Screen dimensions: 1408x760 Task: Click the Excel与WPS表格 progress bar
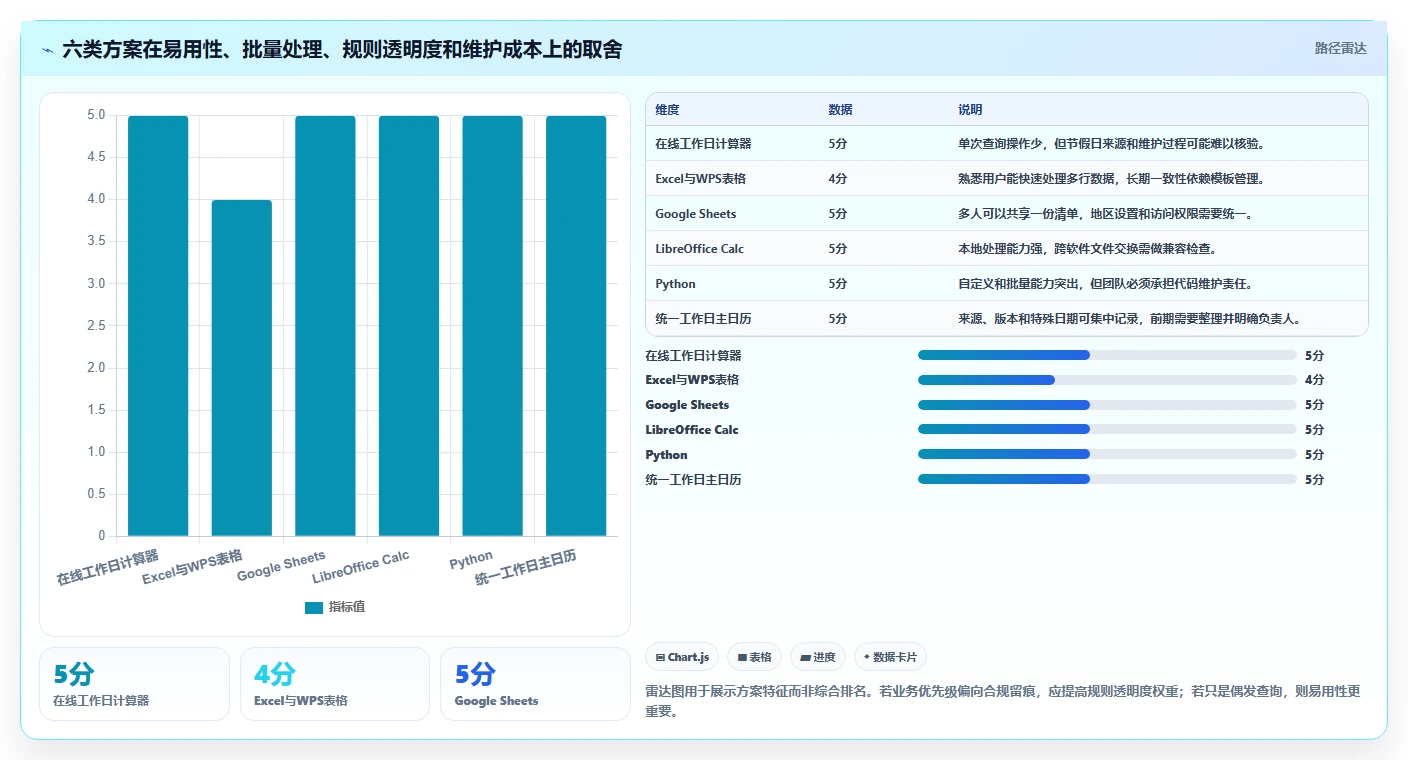tap(1107, 380)
